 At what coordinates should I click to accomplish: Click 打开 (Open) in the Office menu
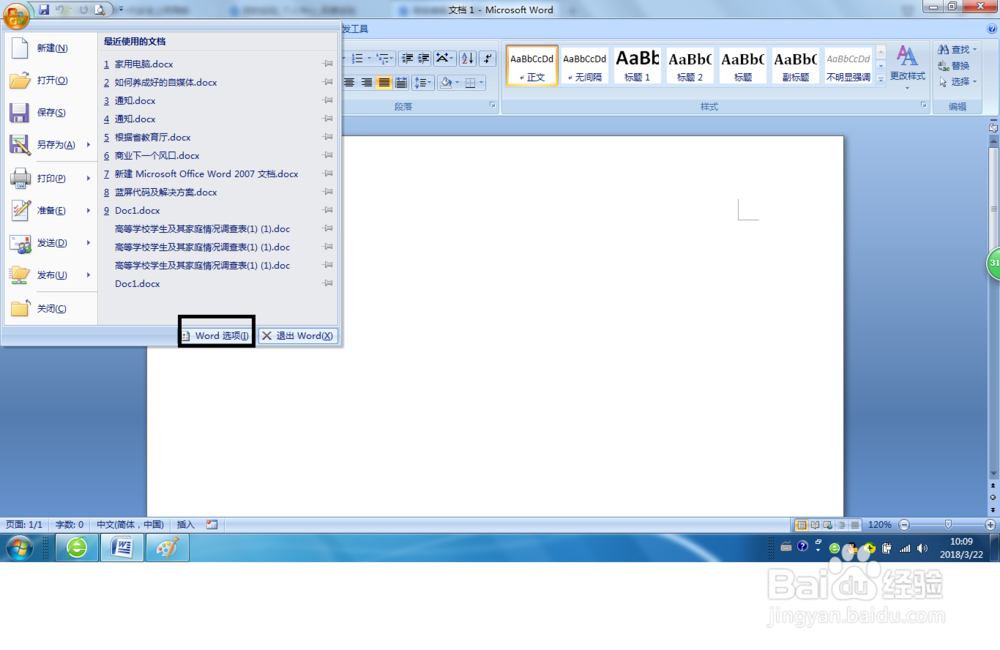pos(51,80)
